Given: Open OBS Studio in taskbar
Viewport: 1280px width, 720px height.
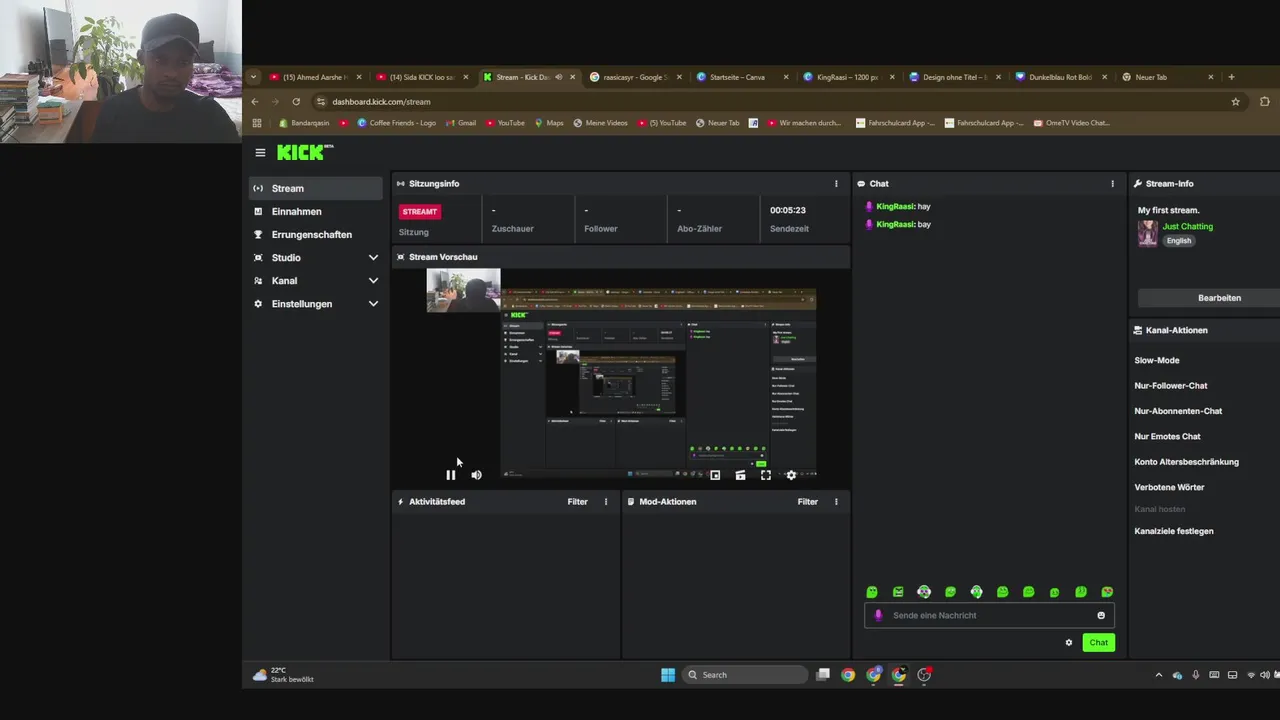Looking at the screenshot, I should coord(924,675).
